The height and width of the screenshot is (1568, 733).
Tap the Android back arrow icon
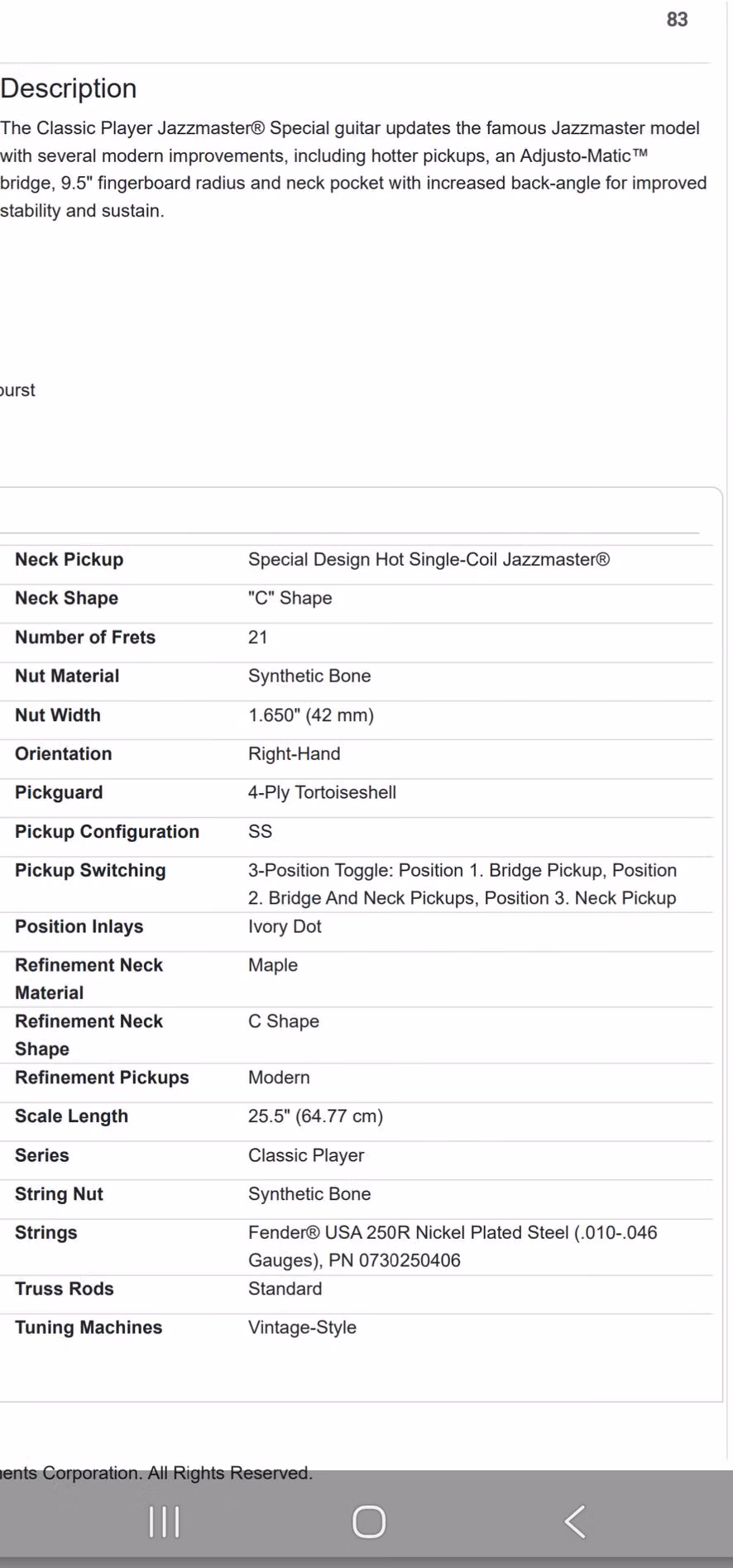tap(575, 1522)
